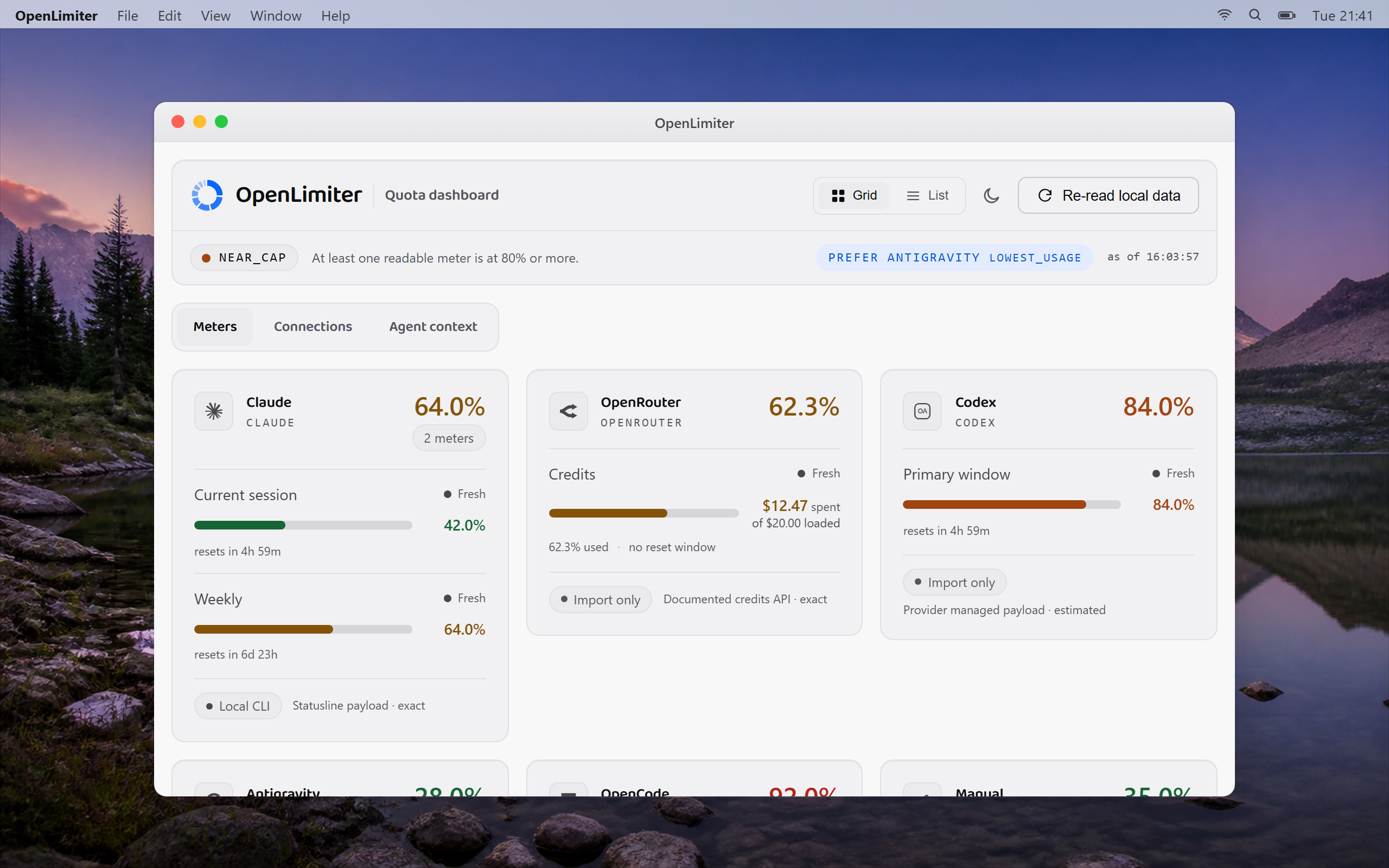The width and height of the screenshot is (1389, 868).
Task: Click Claude Current session progress bar
Action: [303, 525]
